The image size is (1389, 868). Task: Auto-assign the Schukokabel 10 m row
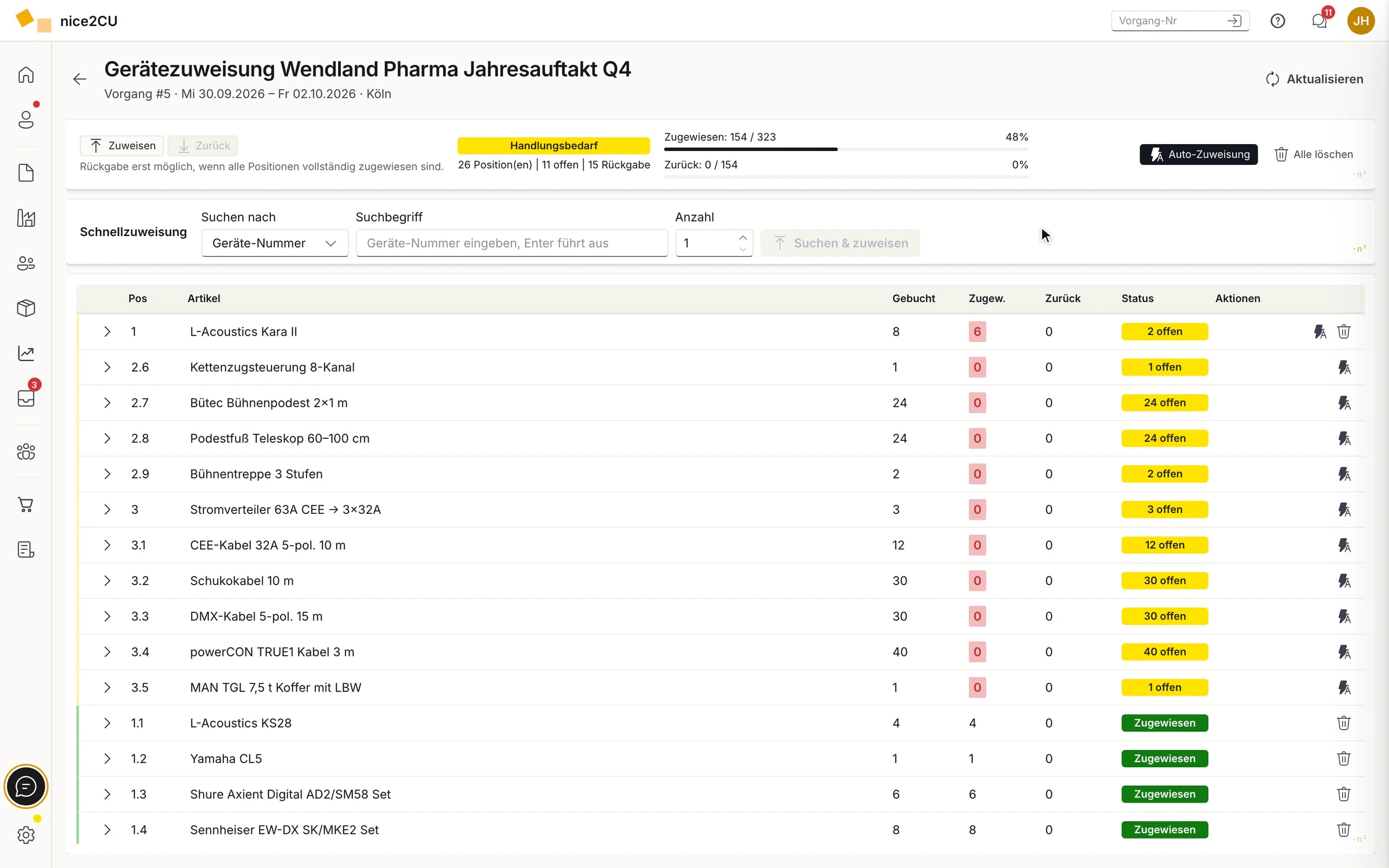click(1344, 580)
